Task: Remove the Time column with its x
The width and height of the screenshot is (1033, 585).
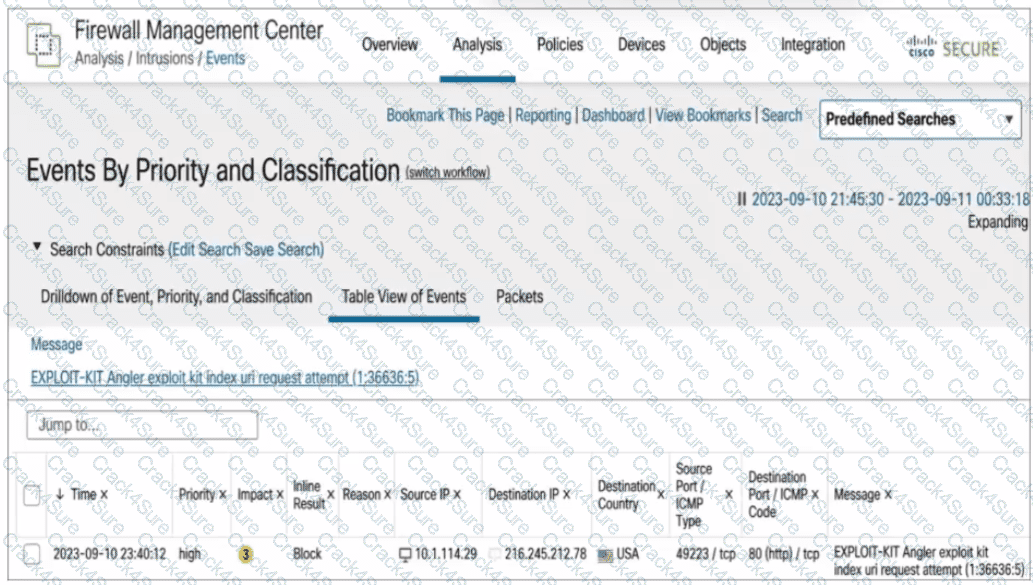Action: coord(104,494)
